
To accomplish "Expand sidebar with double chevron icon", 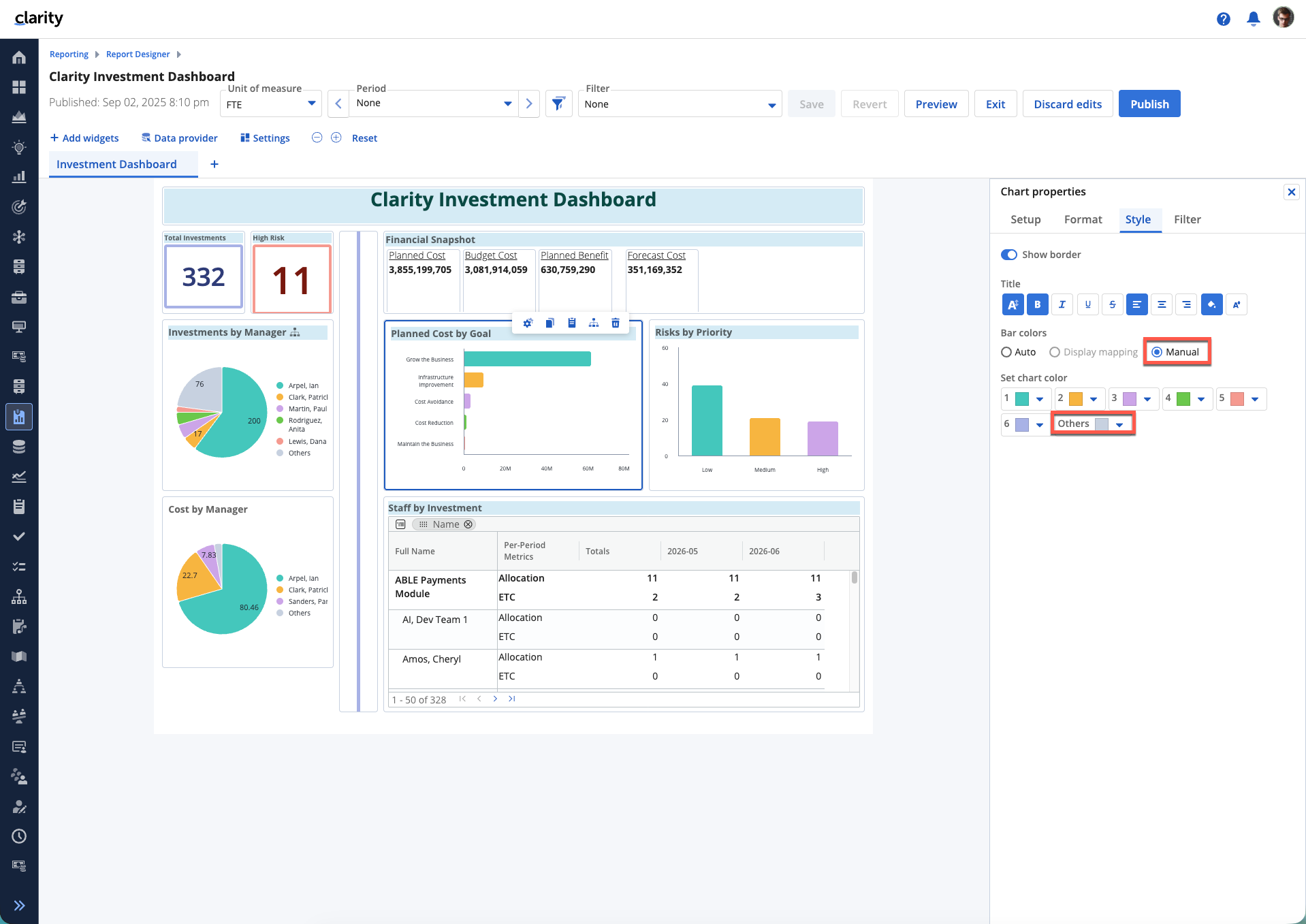I will coord(19,905).
